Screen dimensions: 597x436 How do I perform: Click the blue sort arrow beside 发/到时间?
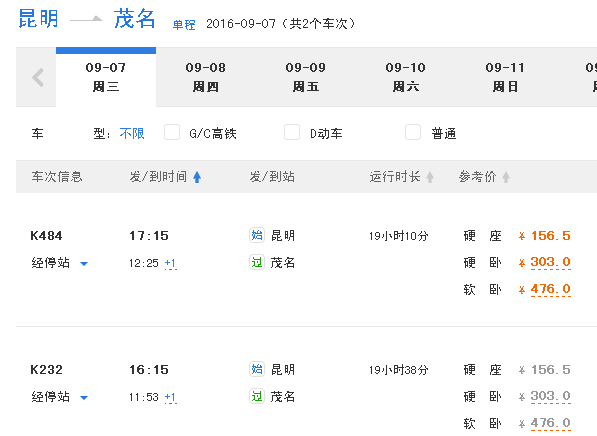pyautogui.click(x=197, y=177)
